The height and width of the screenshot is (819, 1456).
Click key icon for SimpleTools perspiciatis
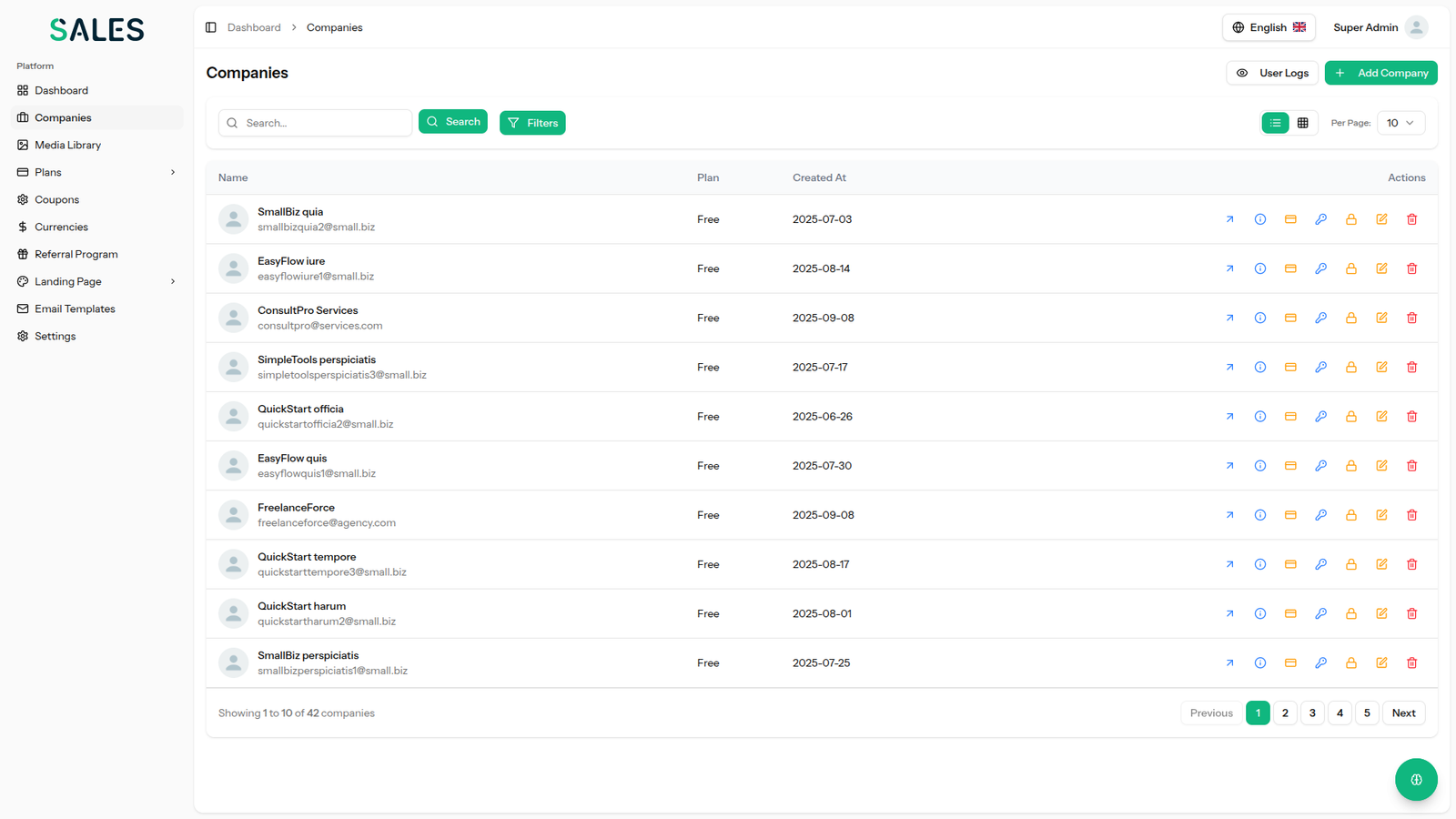[x=1320, y=367]
